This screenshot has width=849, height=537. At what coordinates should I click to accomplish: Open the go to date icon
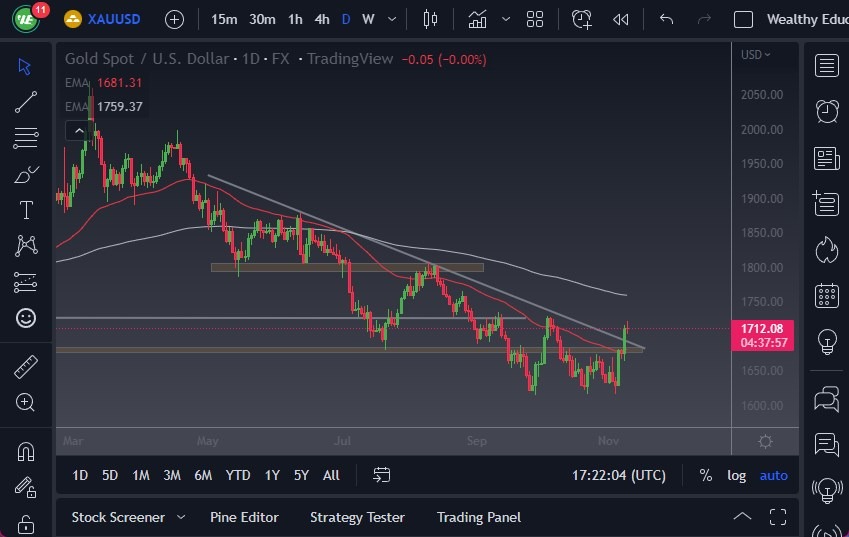[x=382, y=475]
